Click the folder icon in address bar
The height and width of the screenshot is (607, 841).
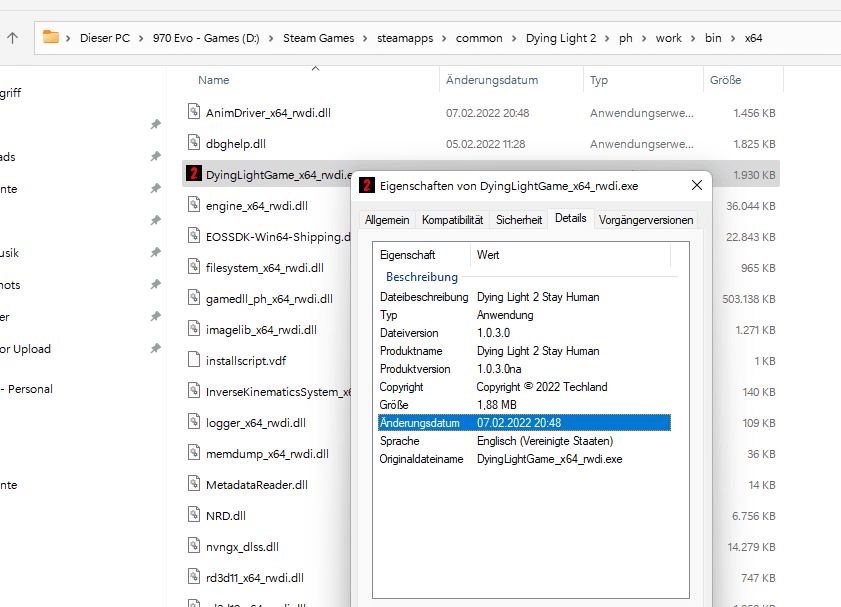coord(51,37)
